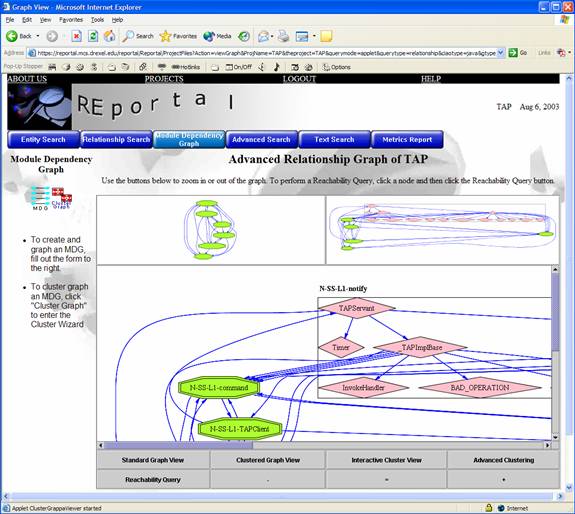The height and width of the screenshot is (514, 575).
Task: Click the Print icon in toolbar
Action: pos(283,36)
